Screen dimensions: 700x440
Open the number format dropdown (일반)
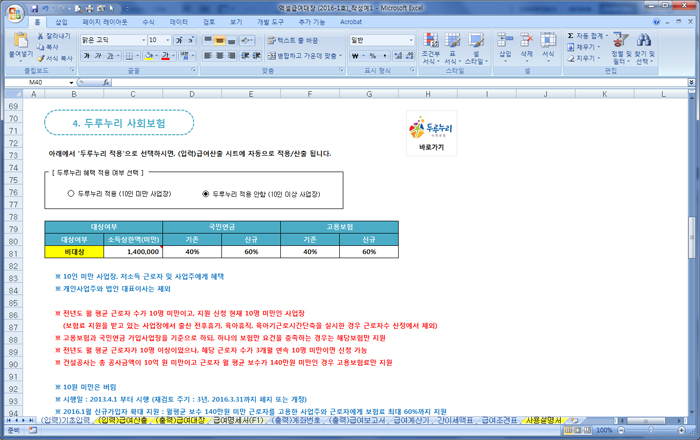[x=411, y=40]
